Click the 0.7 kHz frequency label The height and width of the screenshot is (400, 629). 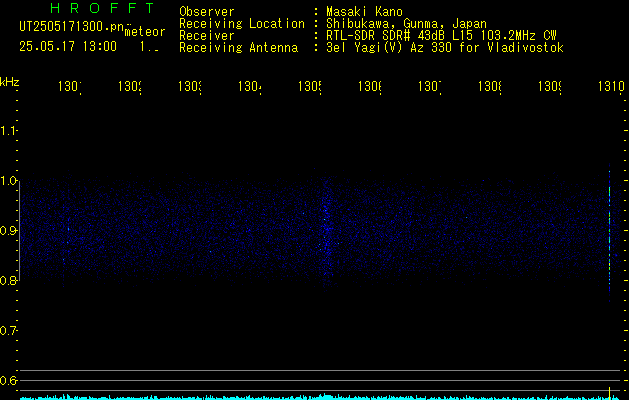[x=8, y=331]
